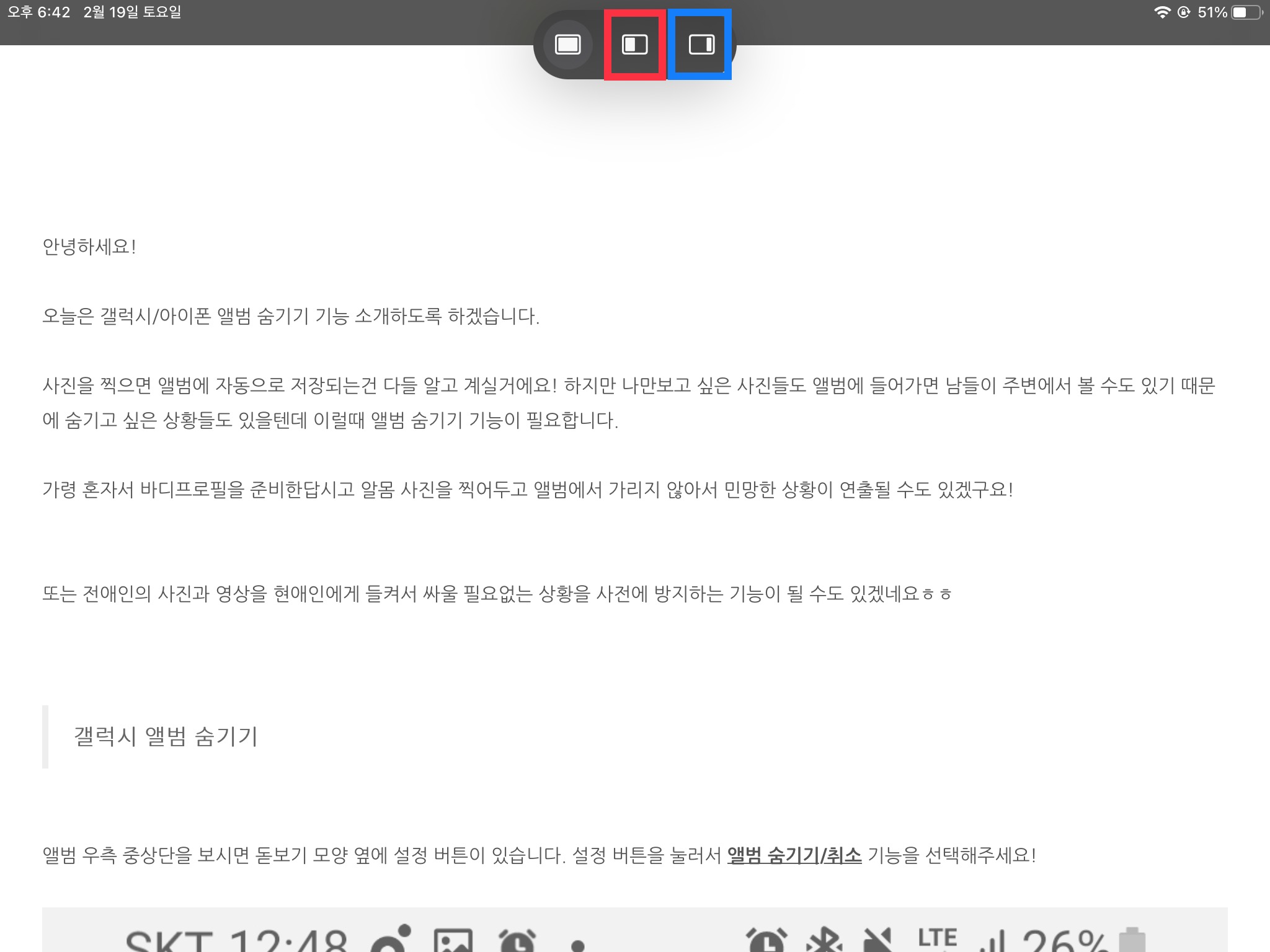Tap the 안녕하세요! greeting text
Viewport: 1270px width, 952px height.
(x=89, y=247)
